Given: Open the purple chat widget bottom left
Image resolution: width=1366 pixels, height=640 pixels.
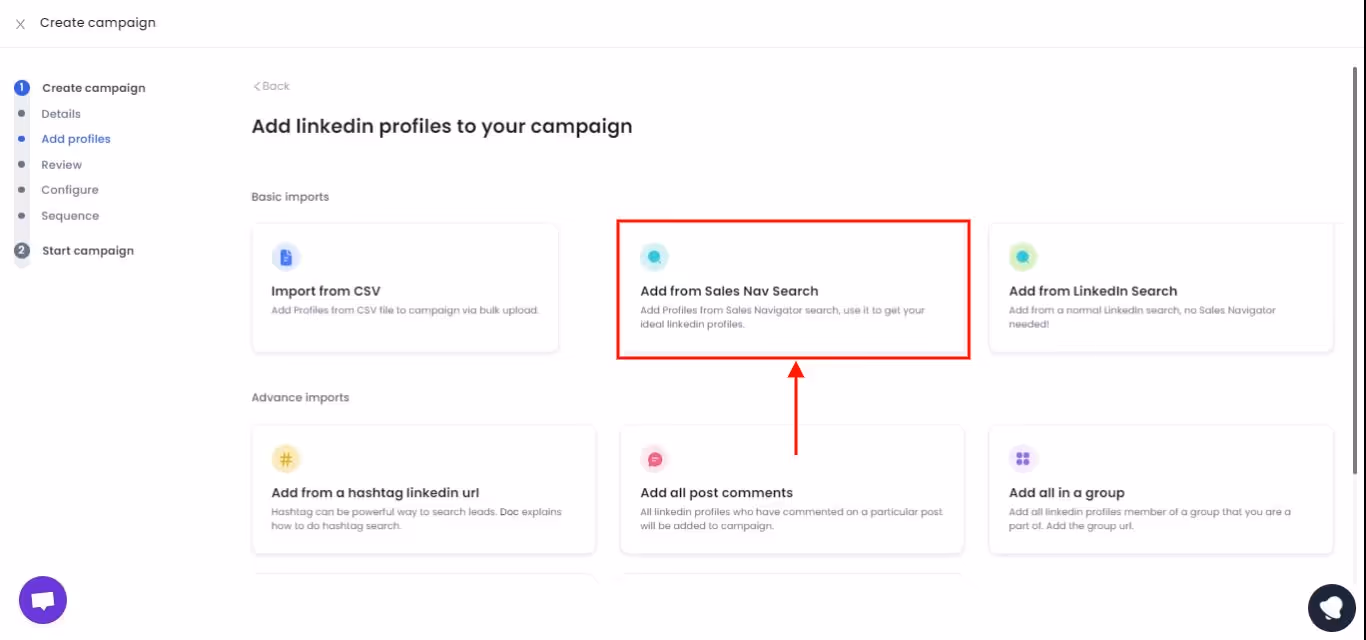Looking at the screenshot, I should click(42, 598).
